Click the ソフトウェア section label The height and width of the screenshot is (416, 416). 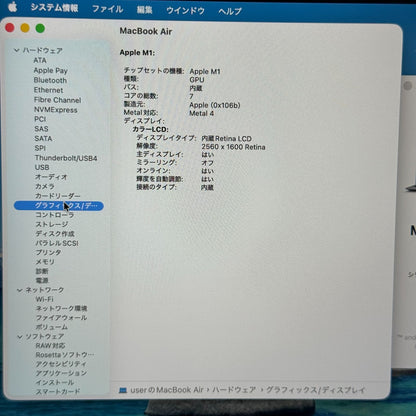(45, 336)
